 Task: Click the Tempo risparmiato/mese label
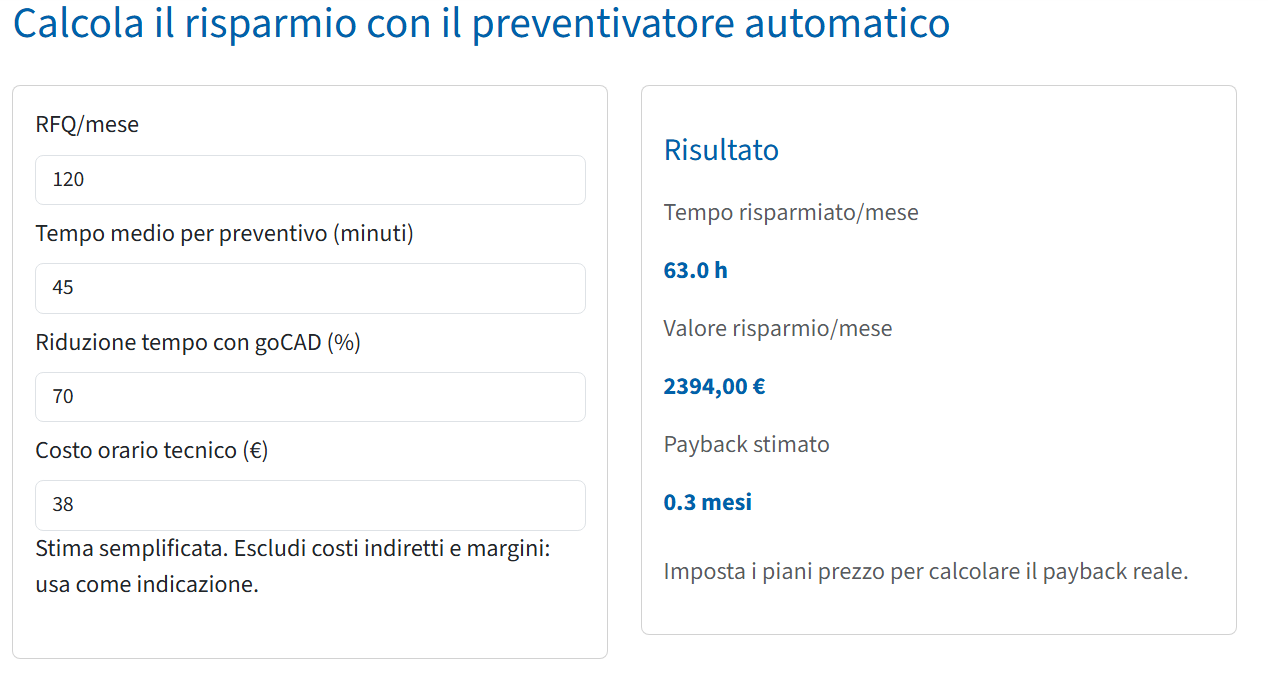click(791, 212)
